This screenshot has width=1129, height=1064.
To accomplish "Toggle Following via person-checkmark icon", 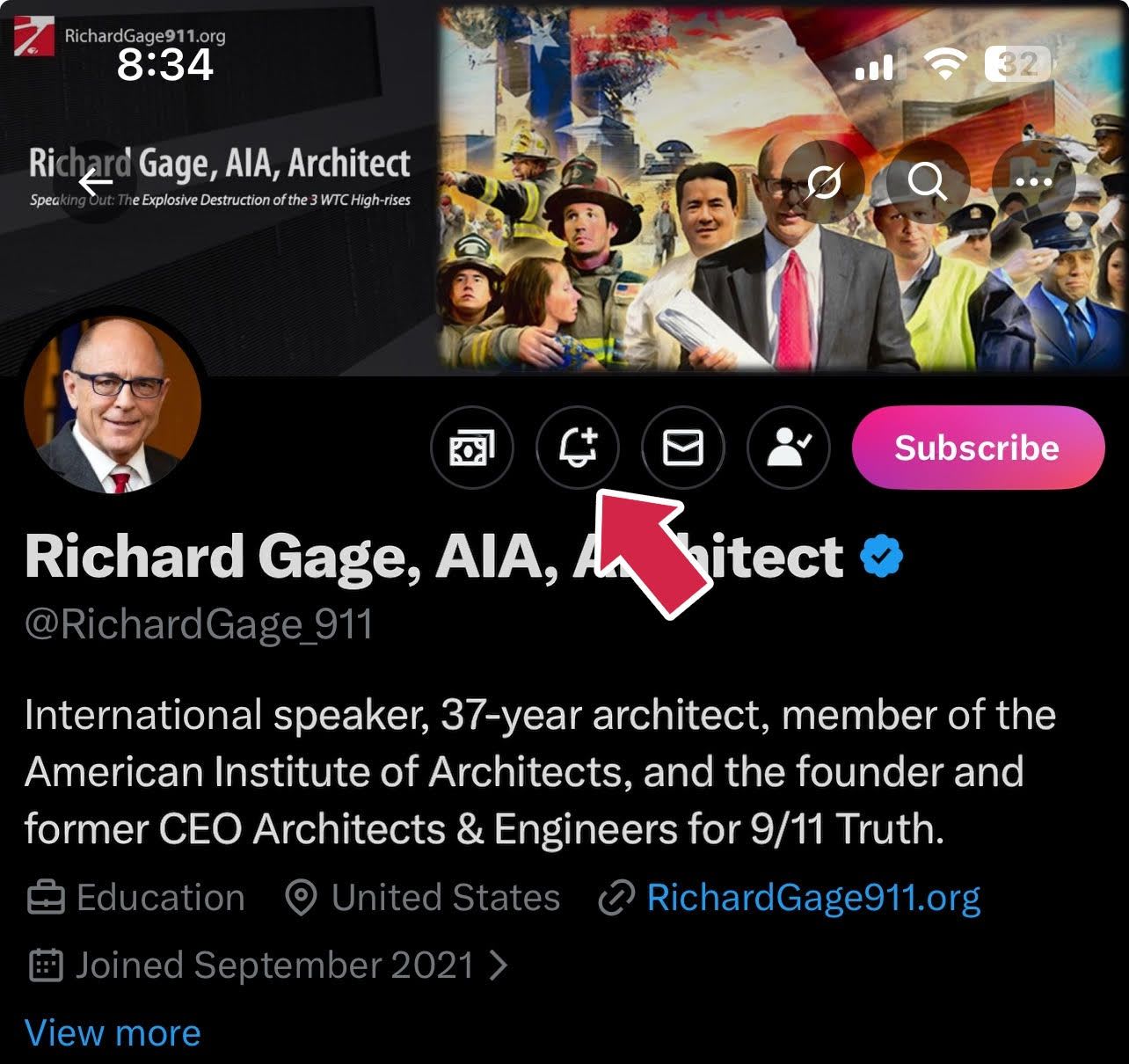I will (x=789, y=448).
